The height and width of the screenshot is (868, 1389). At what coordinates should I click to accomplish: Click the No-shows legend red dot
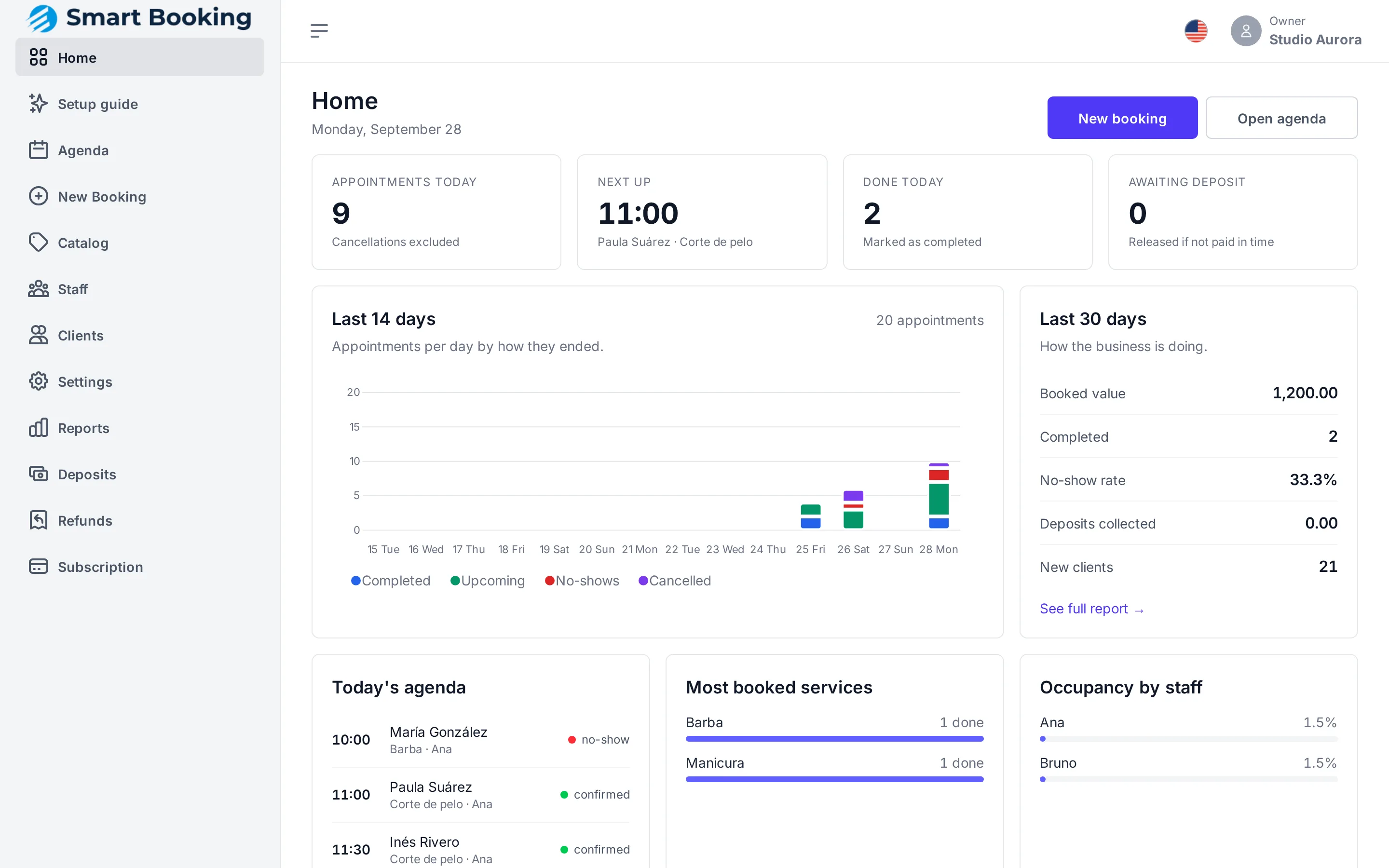[x=549, y=581]
